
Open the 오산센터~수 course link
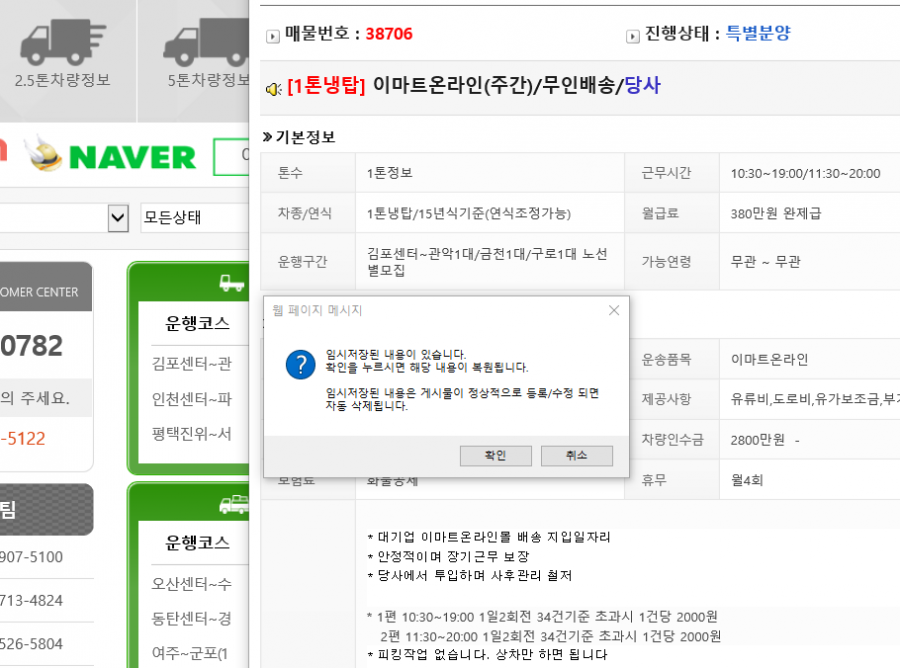point(192,584)
